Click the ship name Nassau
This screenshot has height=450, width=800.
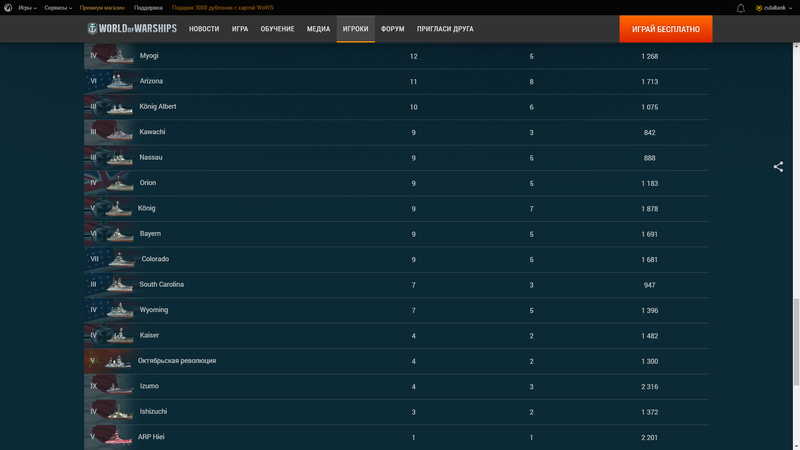click(x=151, y=157)
